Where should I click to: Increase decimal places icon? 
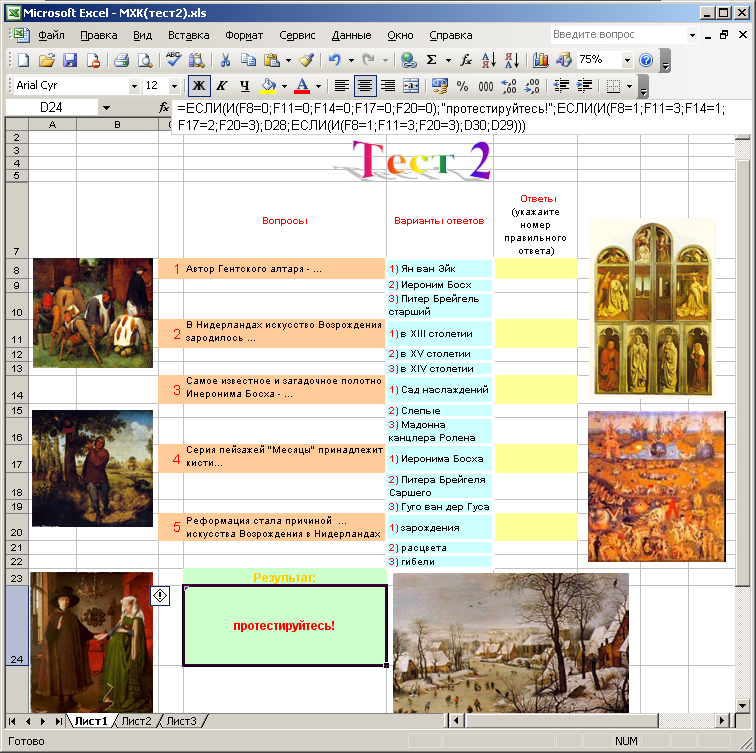coord(509,86)
